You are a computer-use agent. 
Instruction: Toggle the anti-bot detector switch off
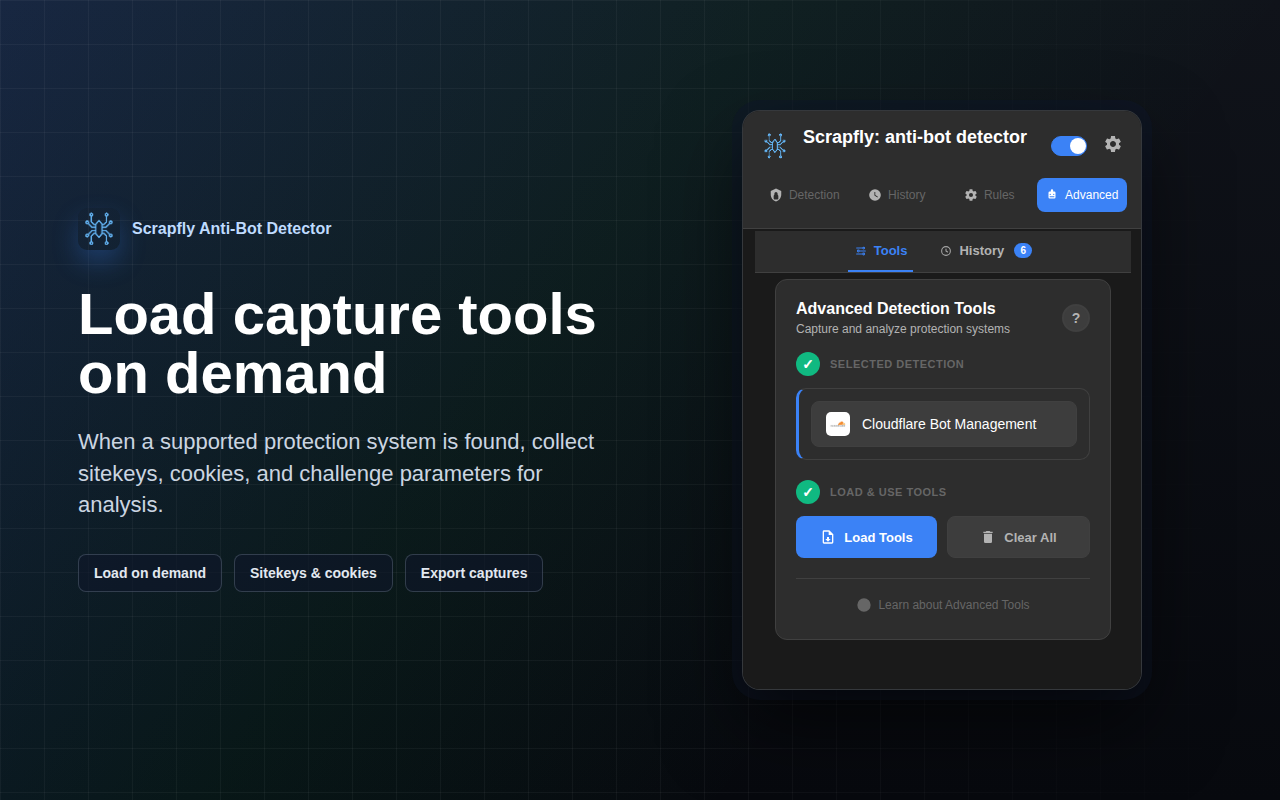click(1069, 146)
